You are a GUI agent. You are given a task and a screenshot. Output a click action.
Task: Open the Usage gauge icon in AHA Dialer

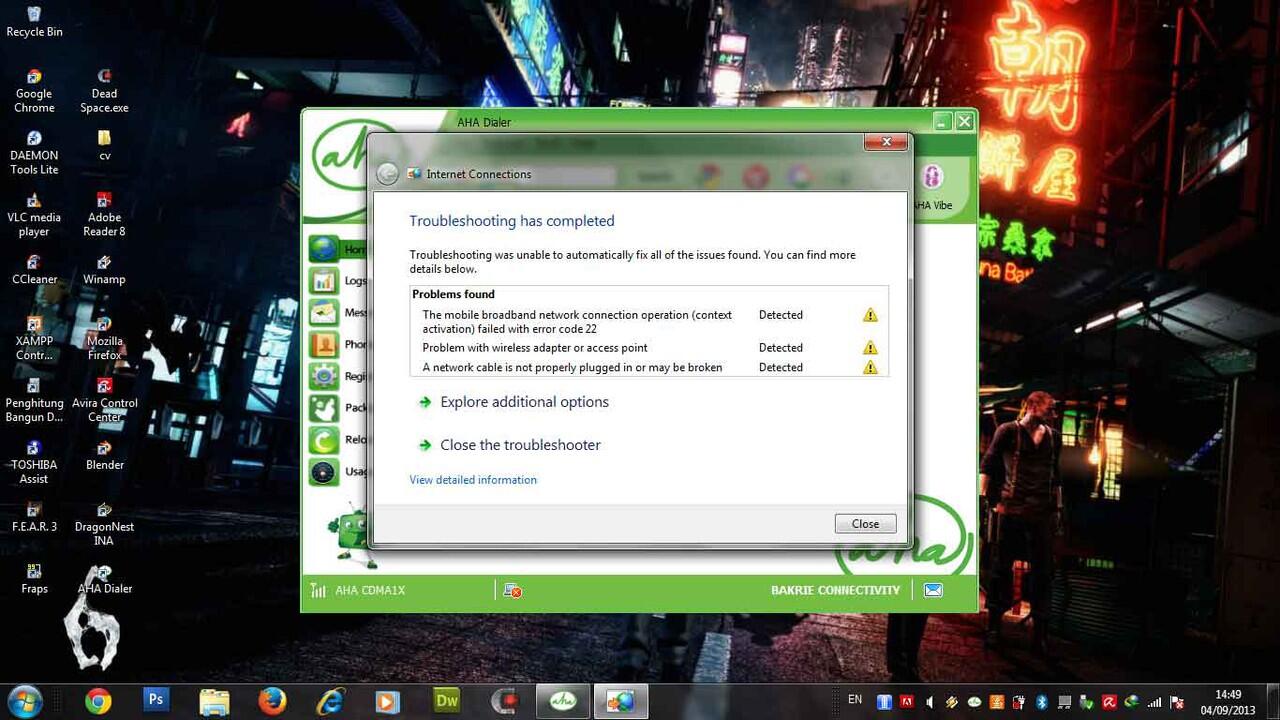[x=324, y=472]
